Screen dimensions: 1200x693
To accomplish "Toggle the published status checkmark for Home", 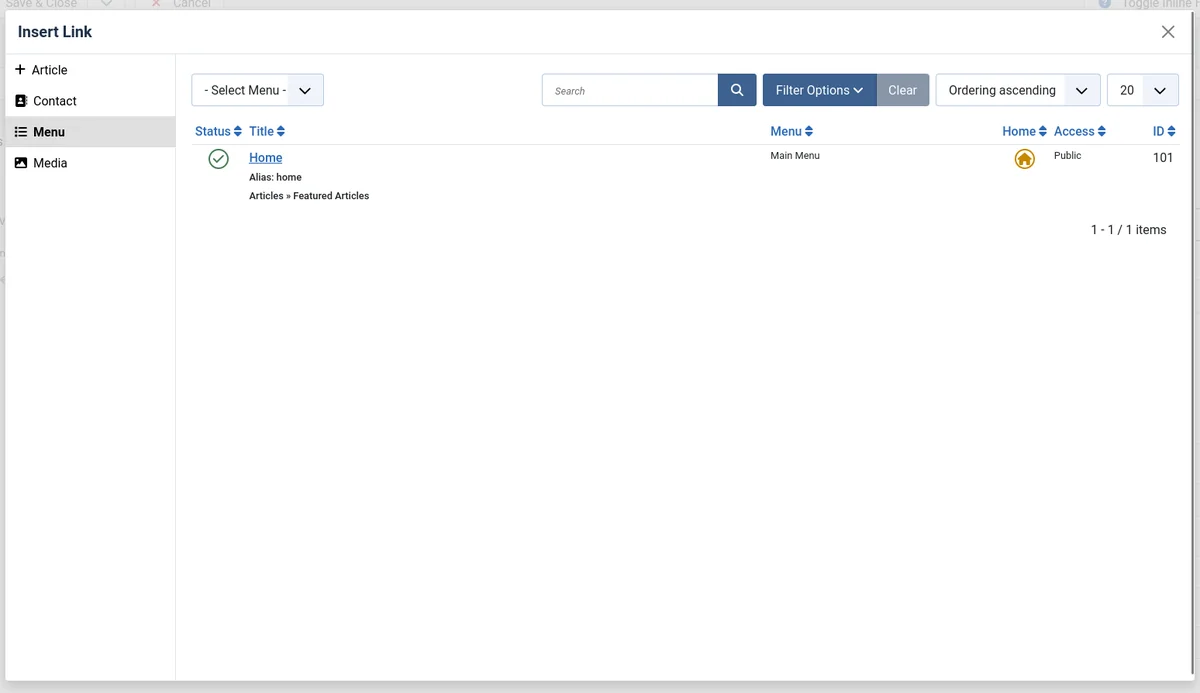I will 218,158.
